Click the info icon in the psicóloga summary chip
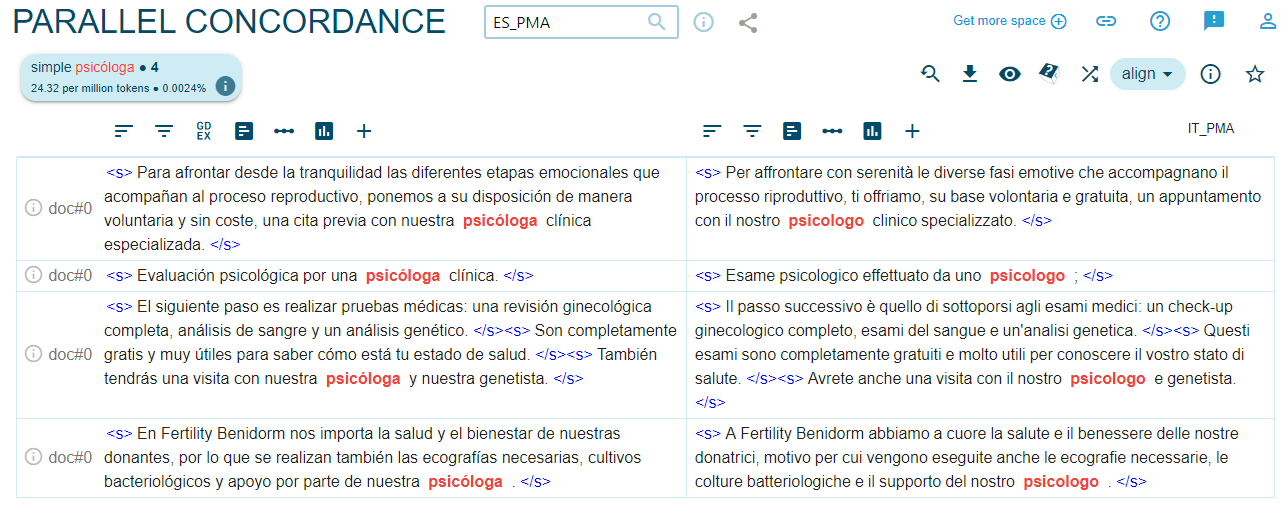1288x518 pixels. pos(226,86)
